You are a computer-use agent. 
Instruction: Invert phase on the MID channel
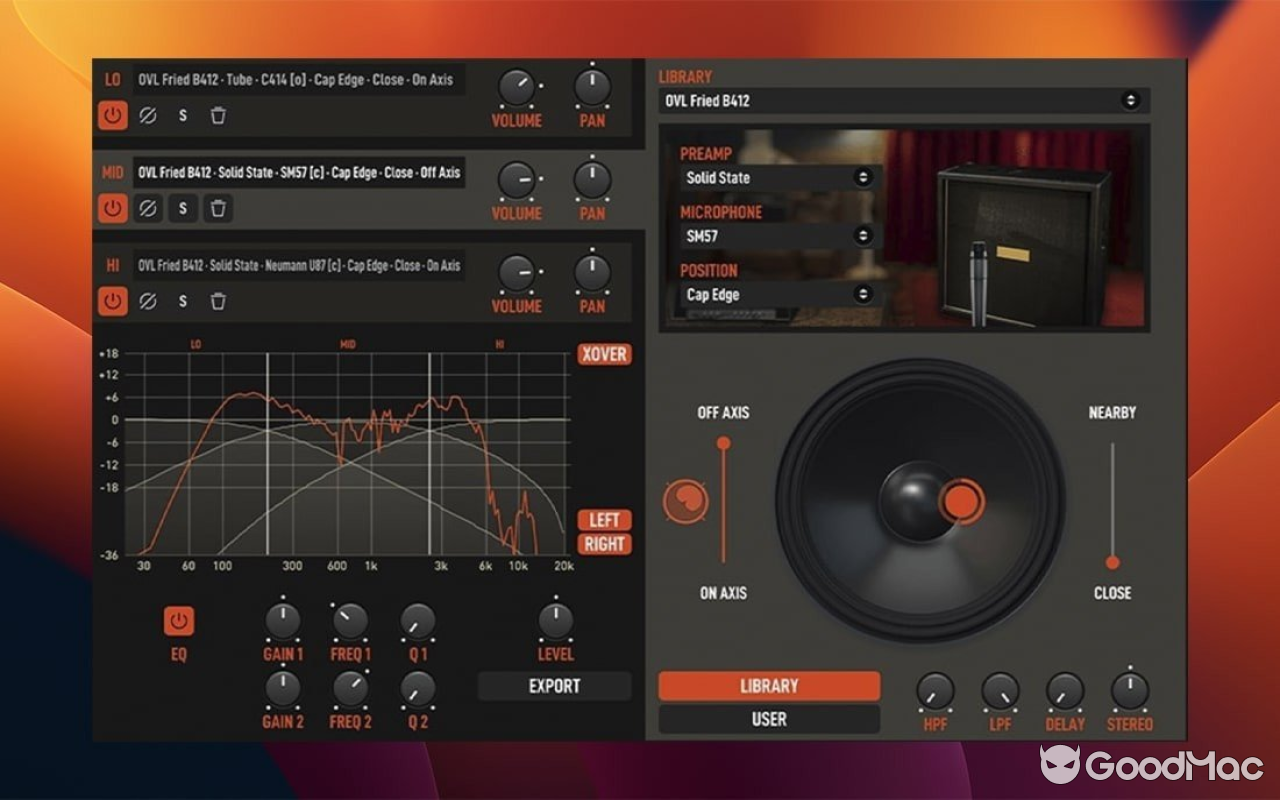point(147,209)
